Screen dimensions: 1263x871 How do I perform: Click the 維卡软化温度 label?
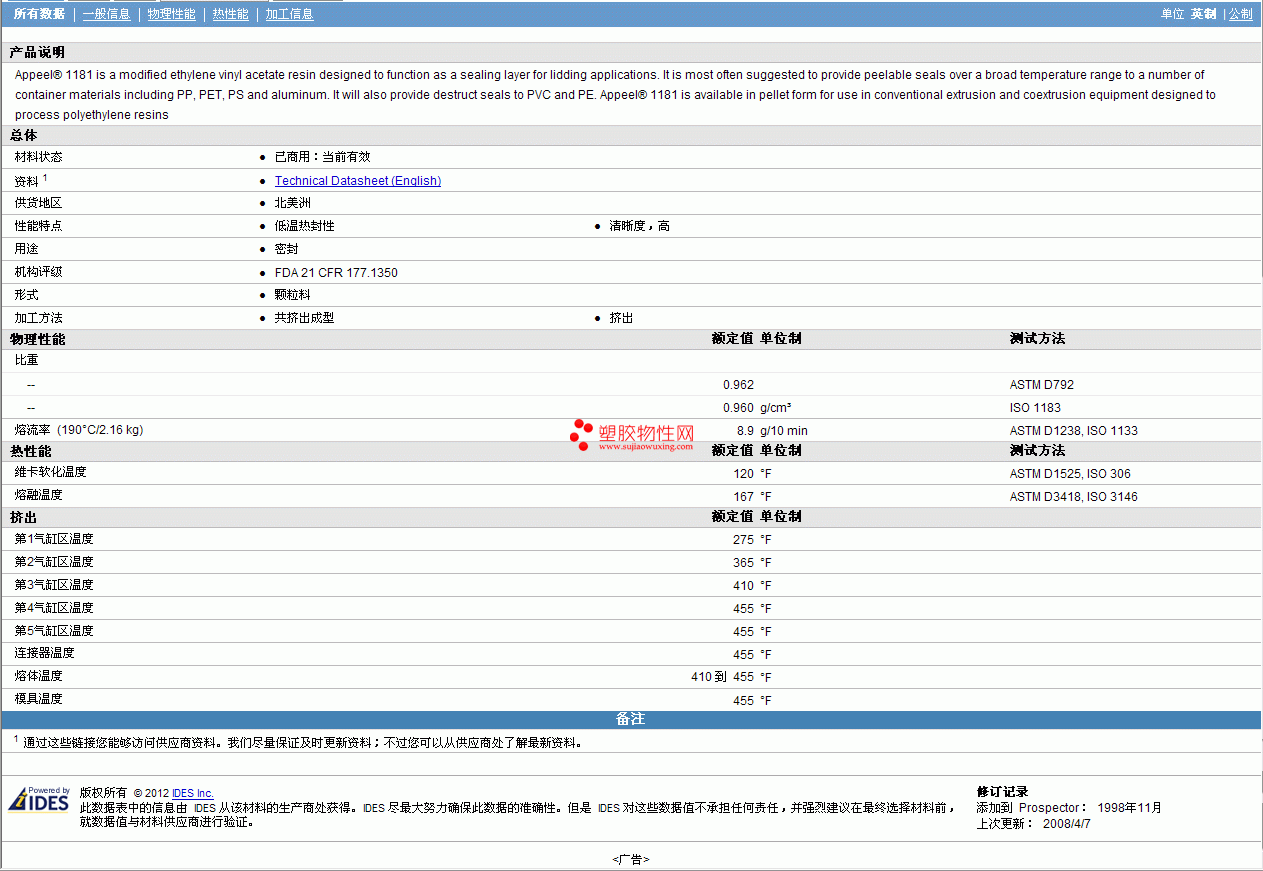(50, 472)
